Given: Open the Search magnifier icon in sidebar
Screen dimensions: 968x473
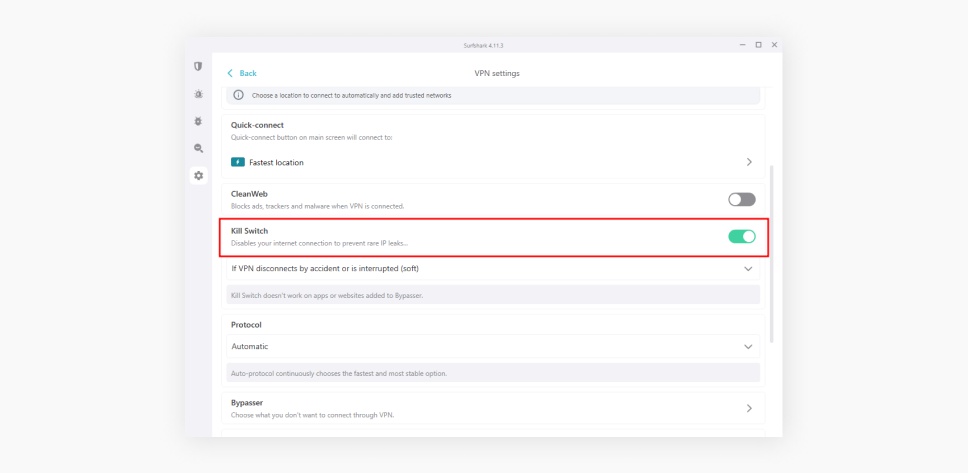Looking at the screenshot, I should 198,148.
